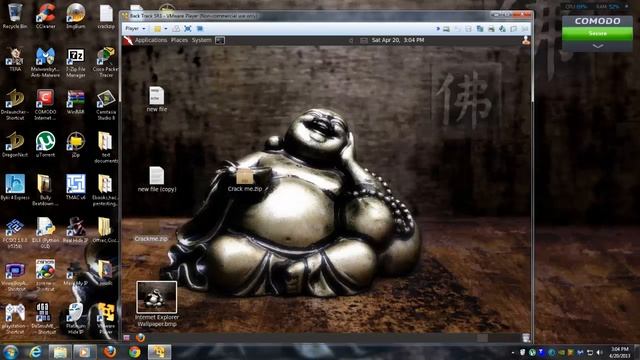Click the show desktop icon in BackTrack bottom panel
Screen dimensions: 640x360
127,338
